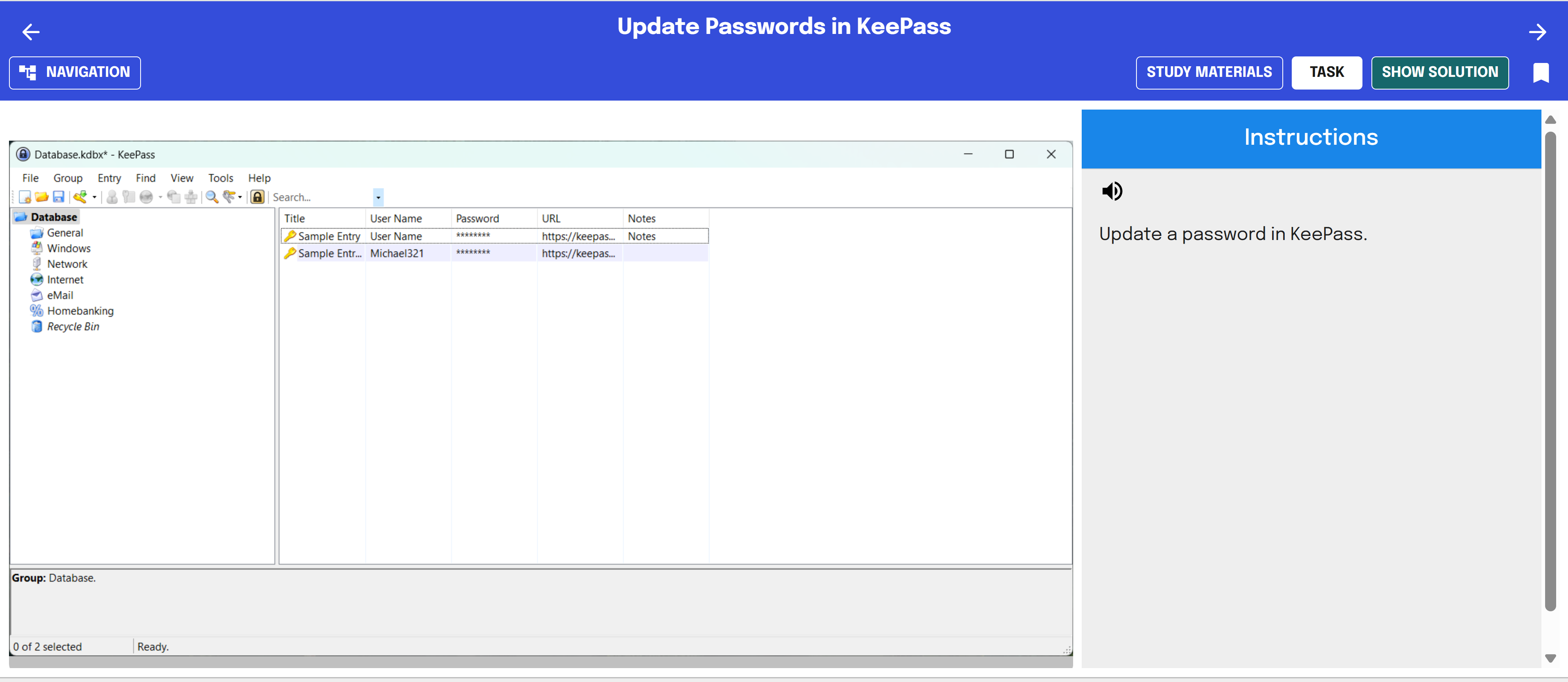The width and height of the screenshot is (1568, 682).
Task: Click the Add Entry key icon
Action: coord(80,197)
